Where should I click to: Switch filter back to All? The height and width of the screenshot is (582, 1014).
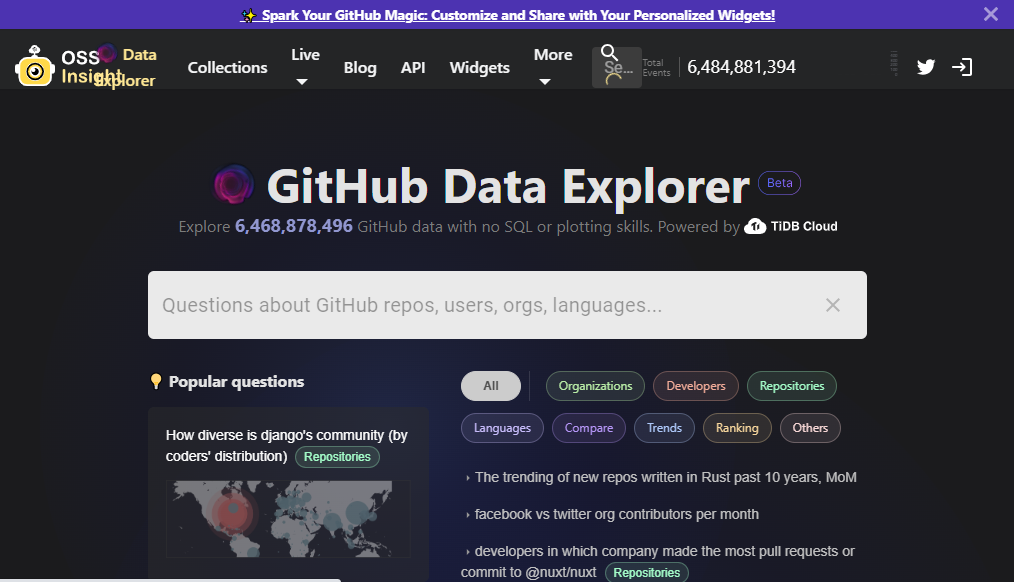tap(490, 386)
